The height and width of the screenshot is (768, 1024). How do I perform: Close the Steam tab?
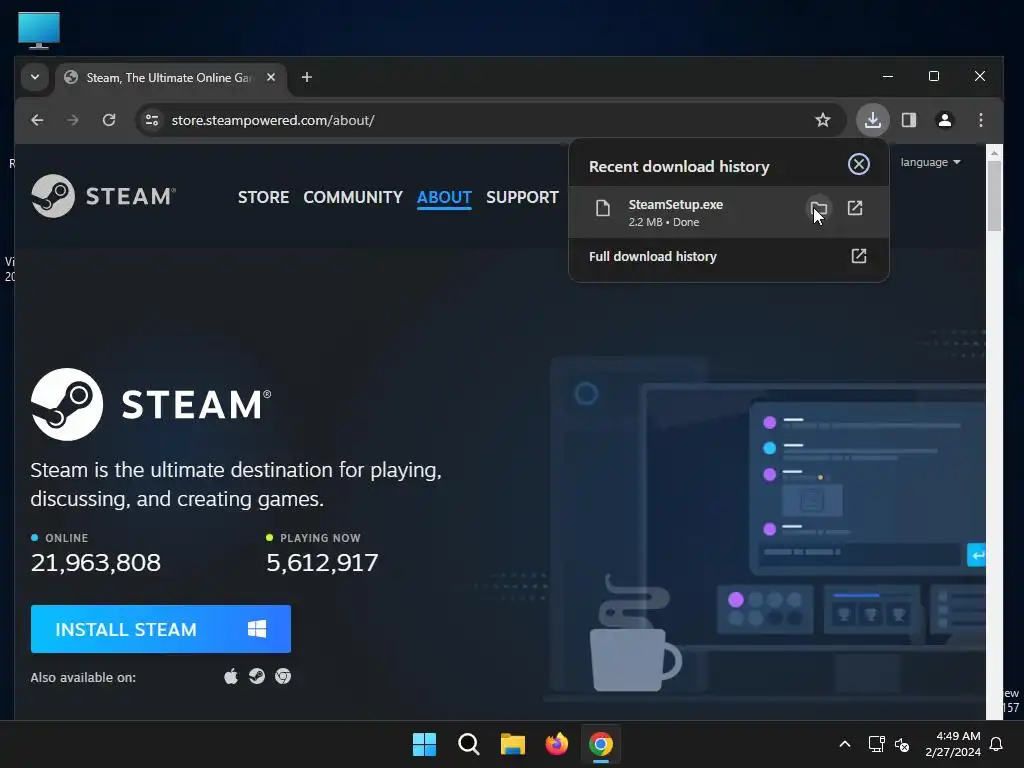tap(271, 77)
